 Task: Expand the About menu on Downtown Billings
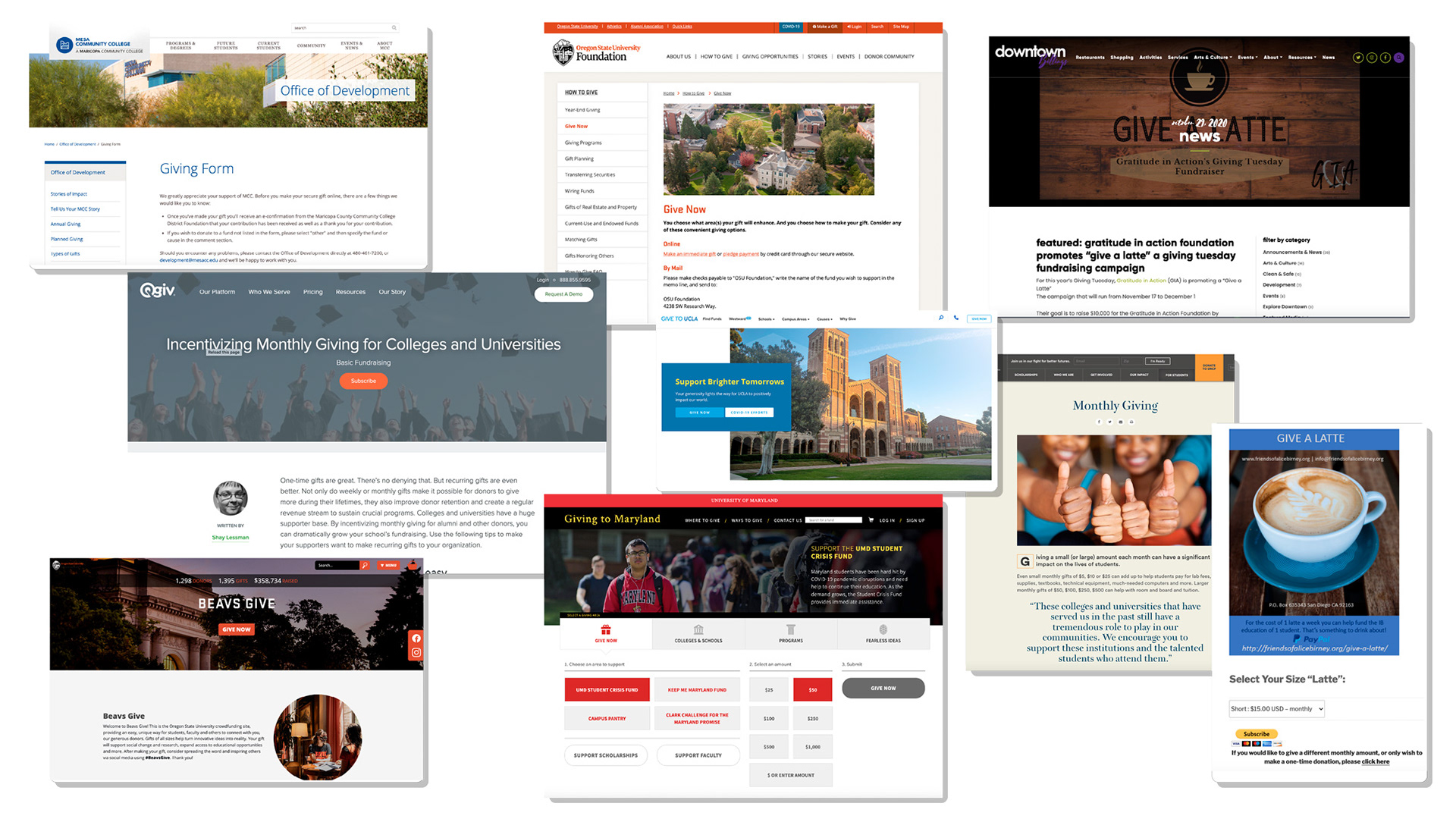[1272, 58]
